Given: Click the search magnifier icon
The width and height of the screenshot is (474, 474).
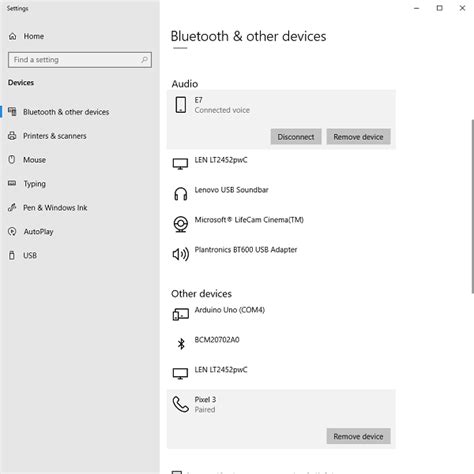Looking at the screenshot, I should pos(144,60).
